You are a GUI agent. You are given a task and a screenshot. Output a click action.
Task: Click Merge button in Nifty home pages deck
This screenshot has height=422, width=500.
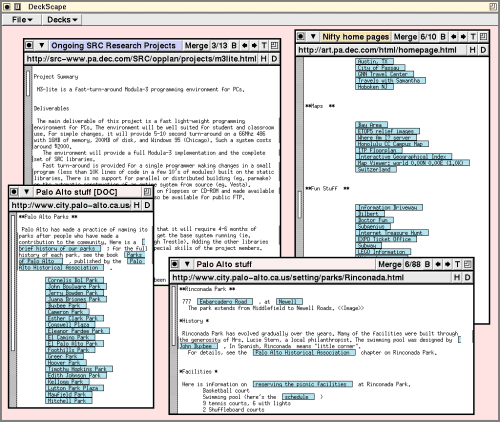(x=405, y=37)
